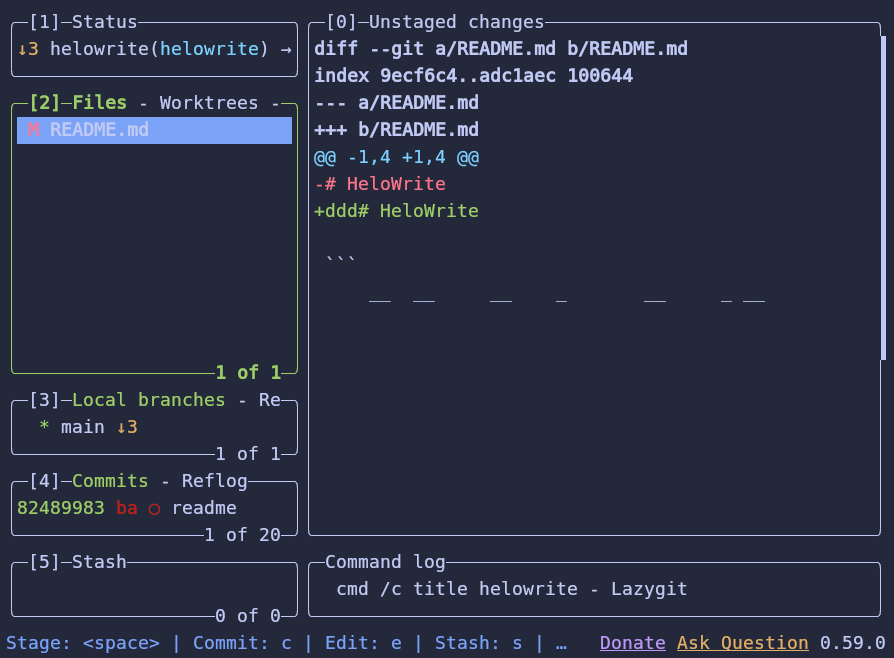The width and height of the screenshot is (894, 658).
Task: Click the 'Stage: <space>' shortcut hint
Action: coord(82,643)
